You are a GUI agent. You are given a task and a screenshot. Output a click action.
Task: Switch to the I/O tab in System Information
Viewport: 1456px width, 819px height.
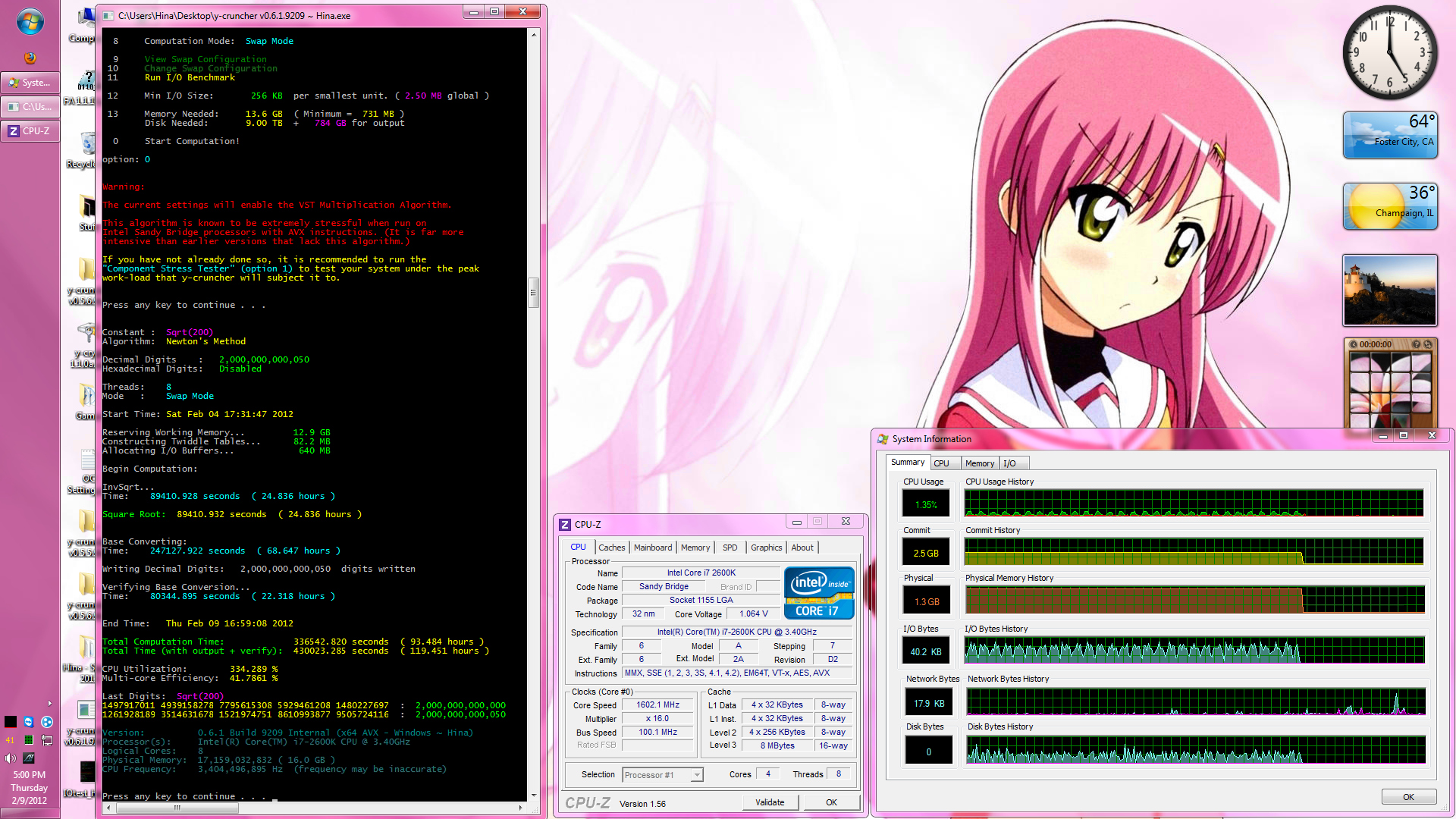tap(1009, 463)
